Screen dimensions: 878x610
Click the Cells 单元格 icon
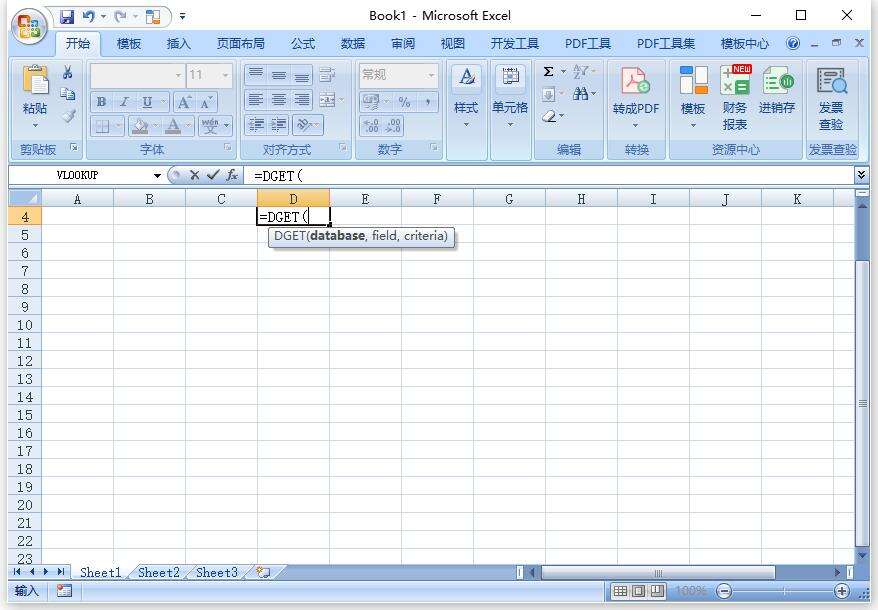click(x=510, y=77)
